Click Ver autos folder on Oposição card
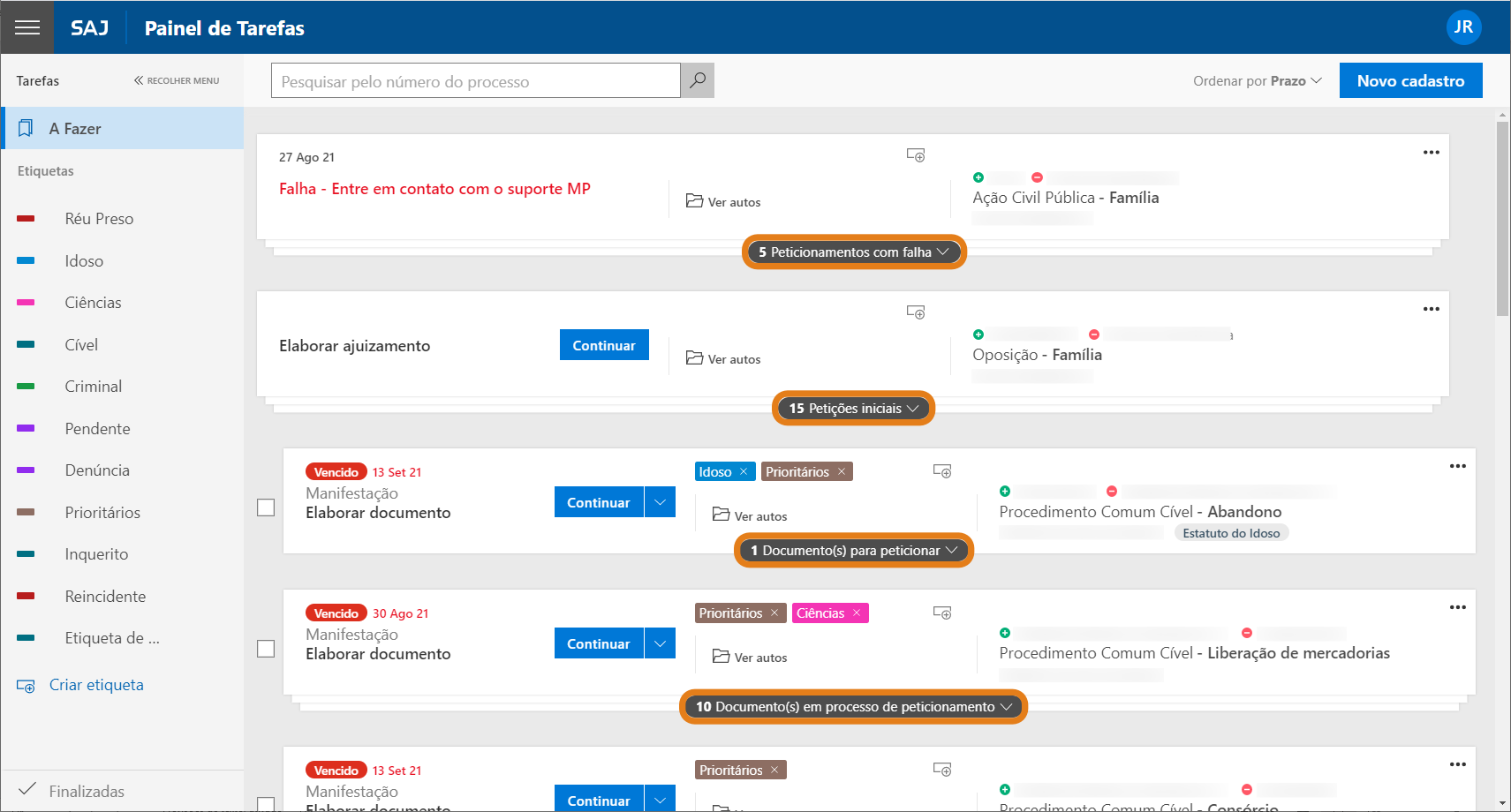 pos(723,358)
